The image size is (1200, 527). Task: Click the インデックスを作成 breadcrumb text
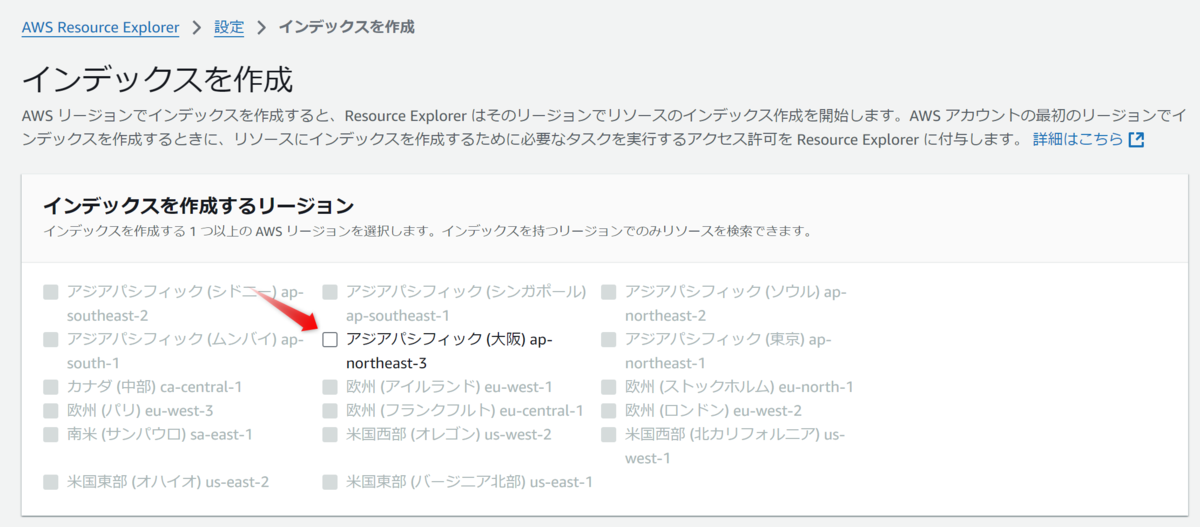[x=347, y=27]
